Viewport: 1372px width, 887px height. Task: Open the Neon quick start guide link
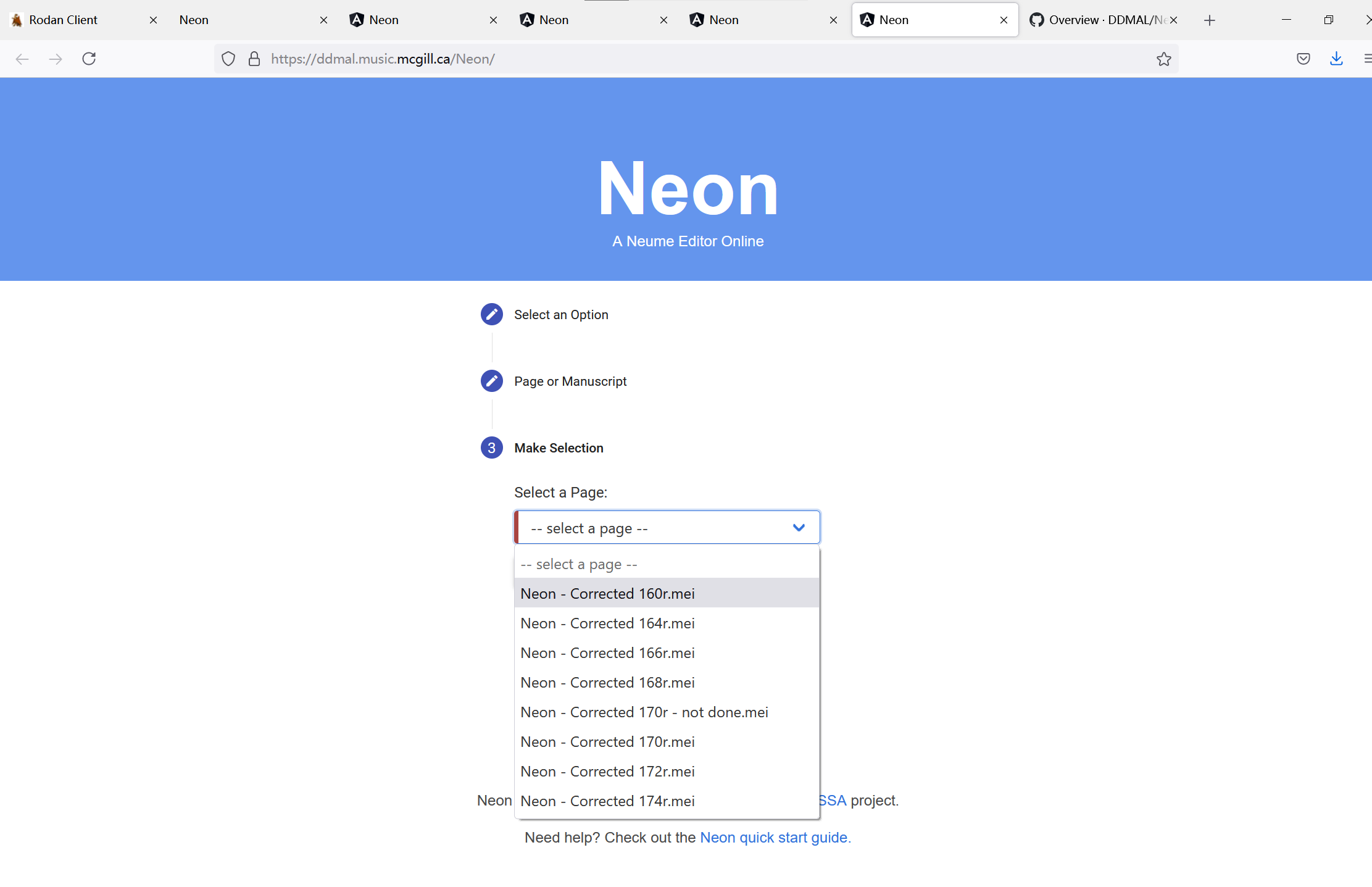(775, 838)
